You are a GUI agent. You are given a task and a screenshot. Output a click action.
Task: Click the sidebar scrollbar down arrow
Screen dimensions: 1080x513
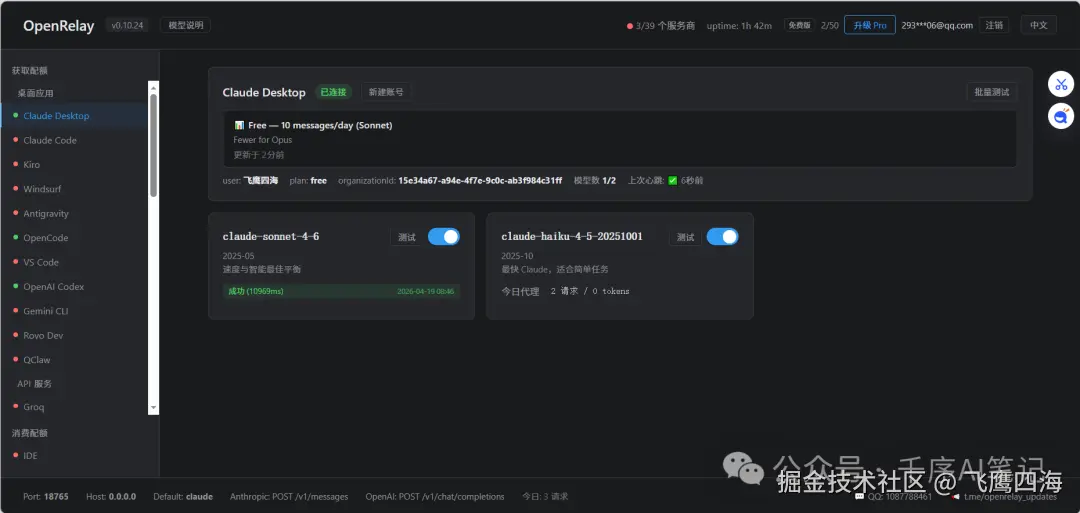point(154,408)
